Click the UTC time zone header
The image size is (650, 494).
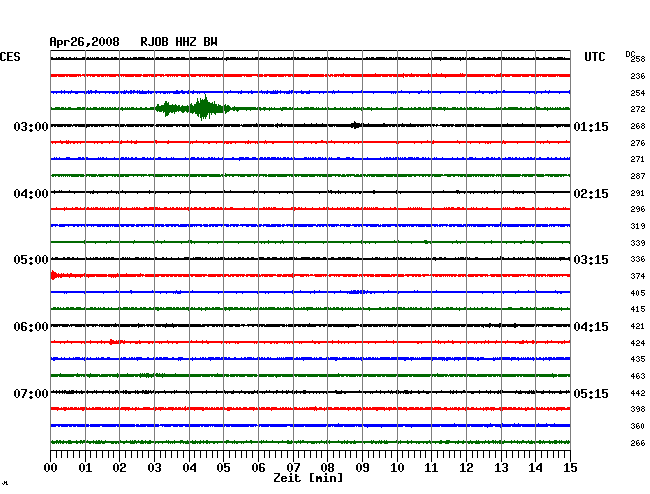pyautogui.click(x=594, y=57)
